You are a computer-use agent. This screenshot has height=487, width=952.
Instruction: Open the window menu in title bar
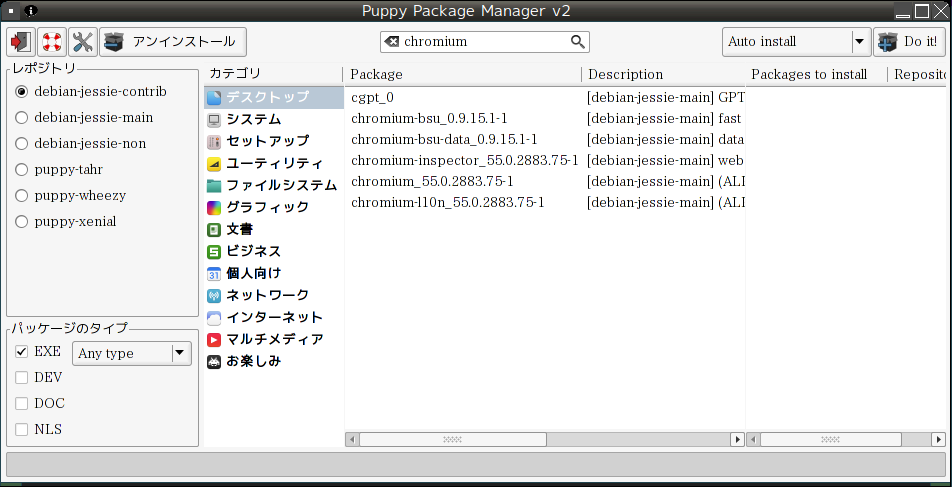(11, 10)
